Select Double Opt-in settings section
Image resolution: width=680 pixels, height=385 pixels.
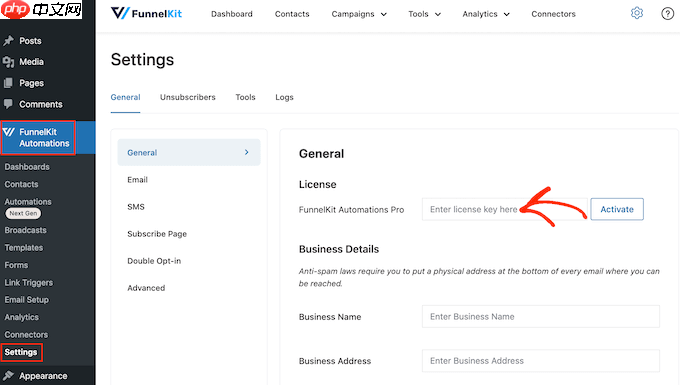154,261
